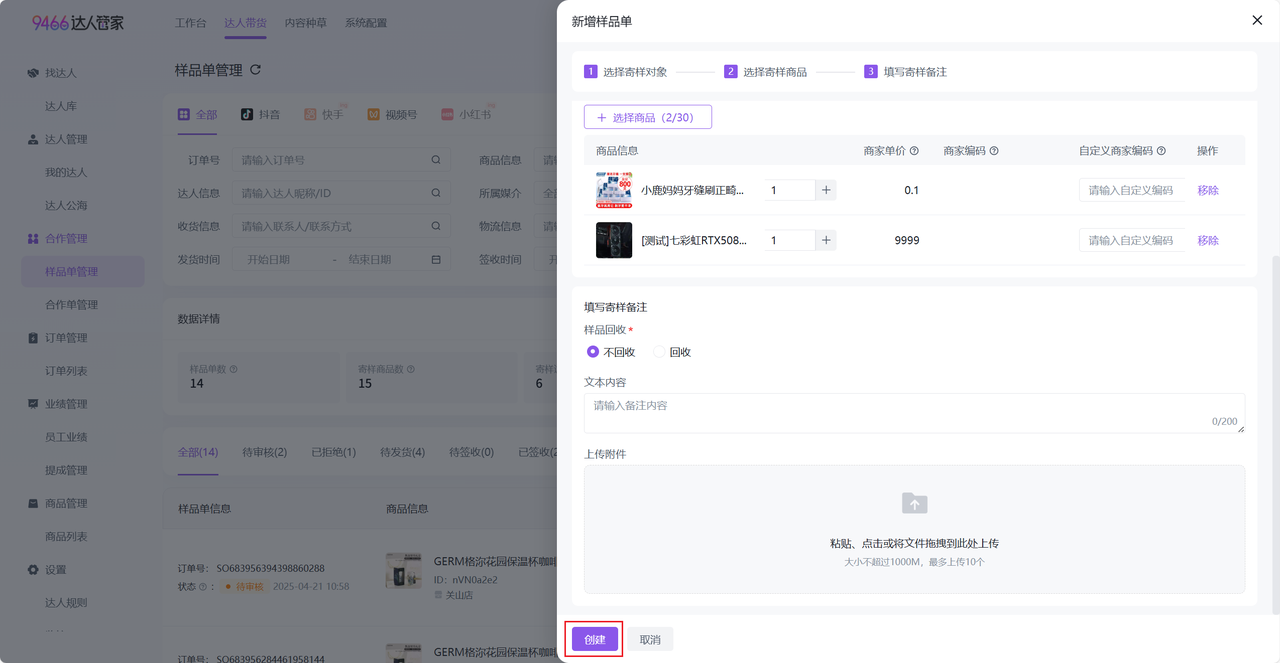
Task: Click the dialog's vertical scrollbar
Action: click(1274, 434)
